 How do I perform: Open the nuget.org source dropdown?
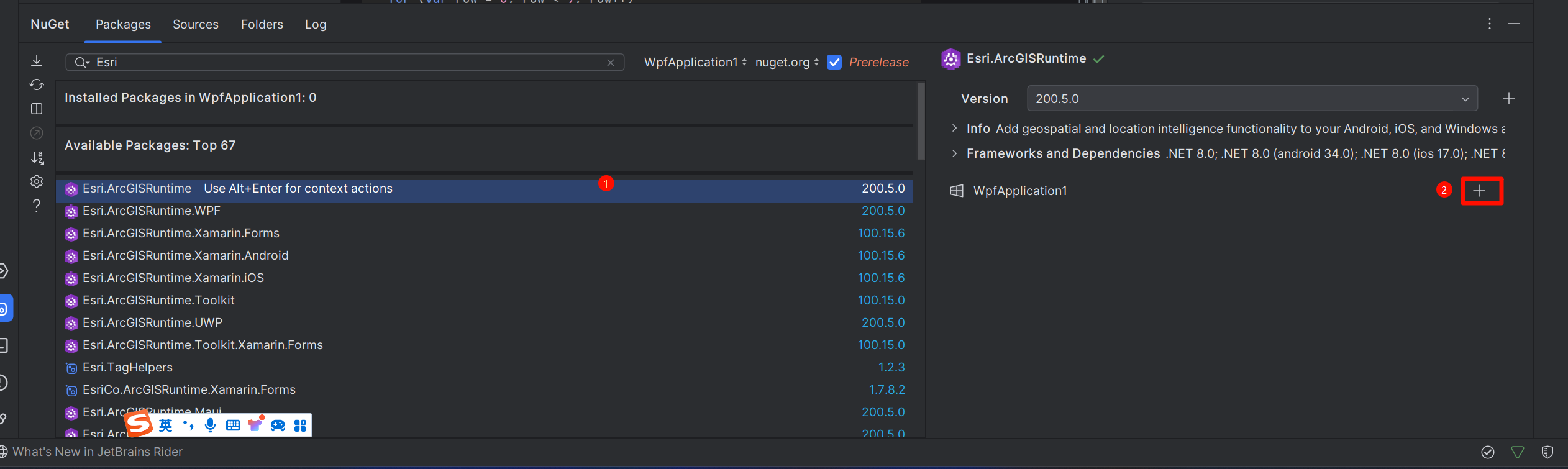(786, 62)
